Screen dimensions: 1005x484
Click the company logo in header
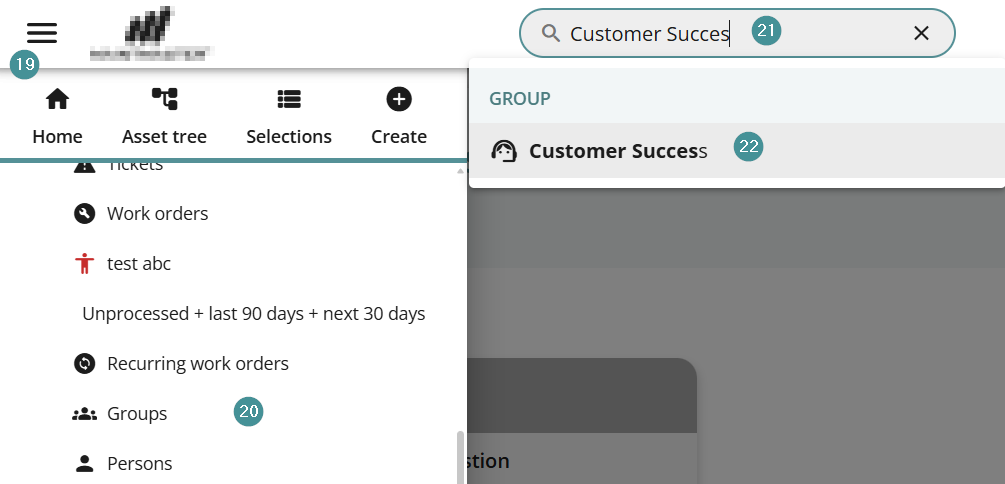coord(152,33)
